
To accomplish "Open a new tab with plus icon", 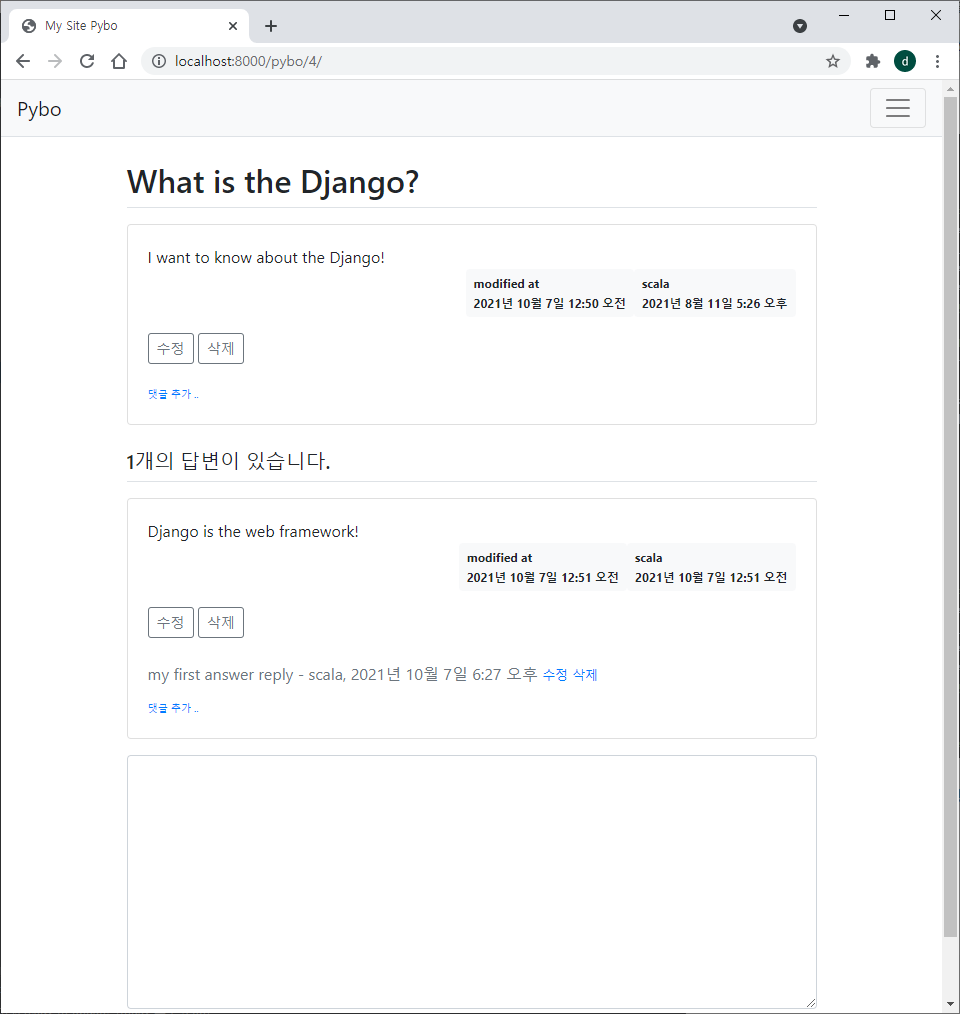I will pyautogui.click(x=271, y=26).
